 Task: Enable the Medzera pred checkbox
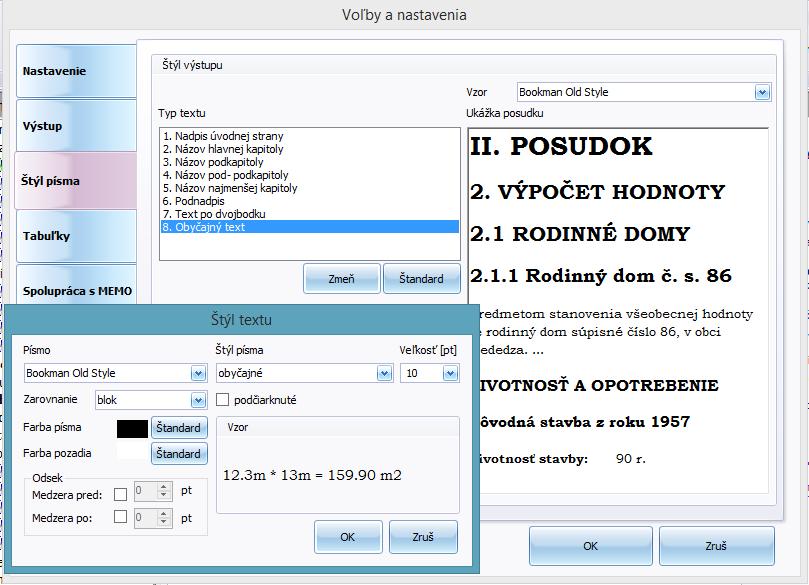click(x=120, y=495)
